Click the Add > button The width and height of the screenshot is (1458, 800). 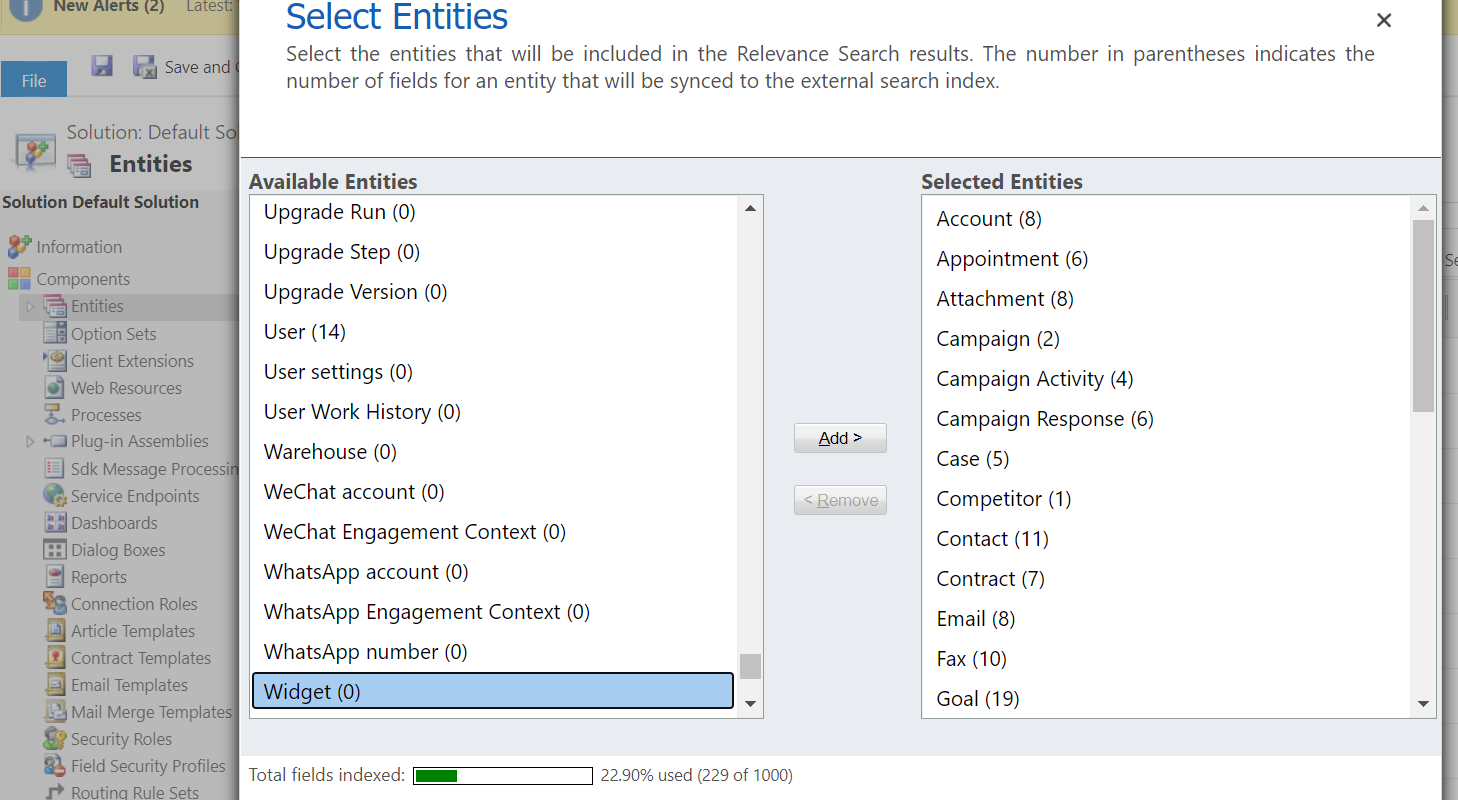click(x=840, y=438)
